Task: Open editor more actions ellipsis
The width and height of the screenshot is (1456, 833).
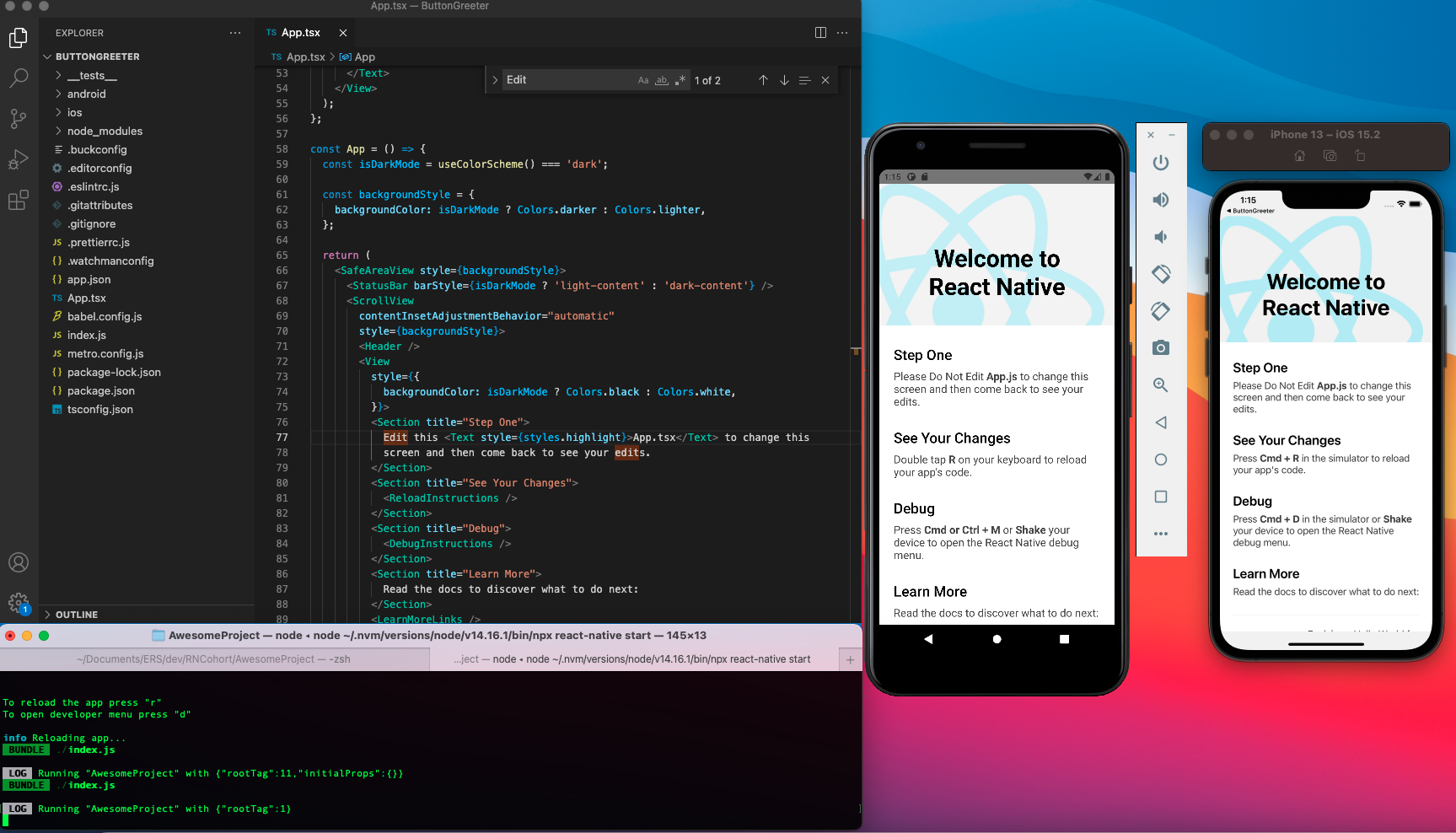Action: [842, 33]
